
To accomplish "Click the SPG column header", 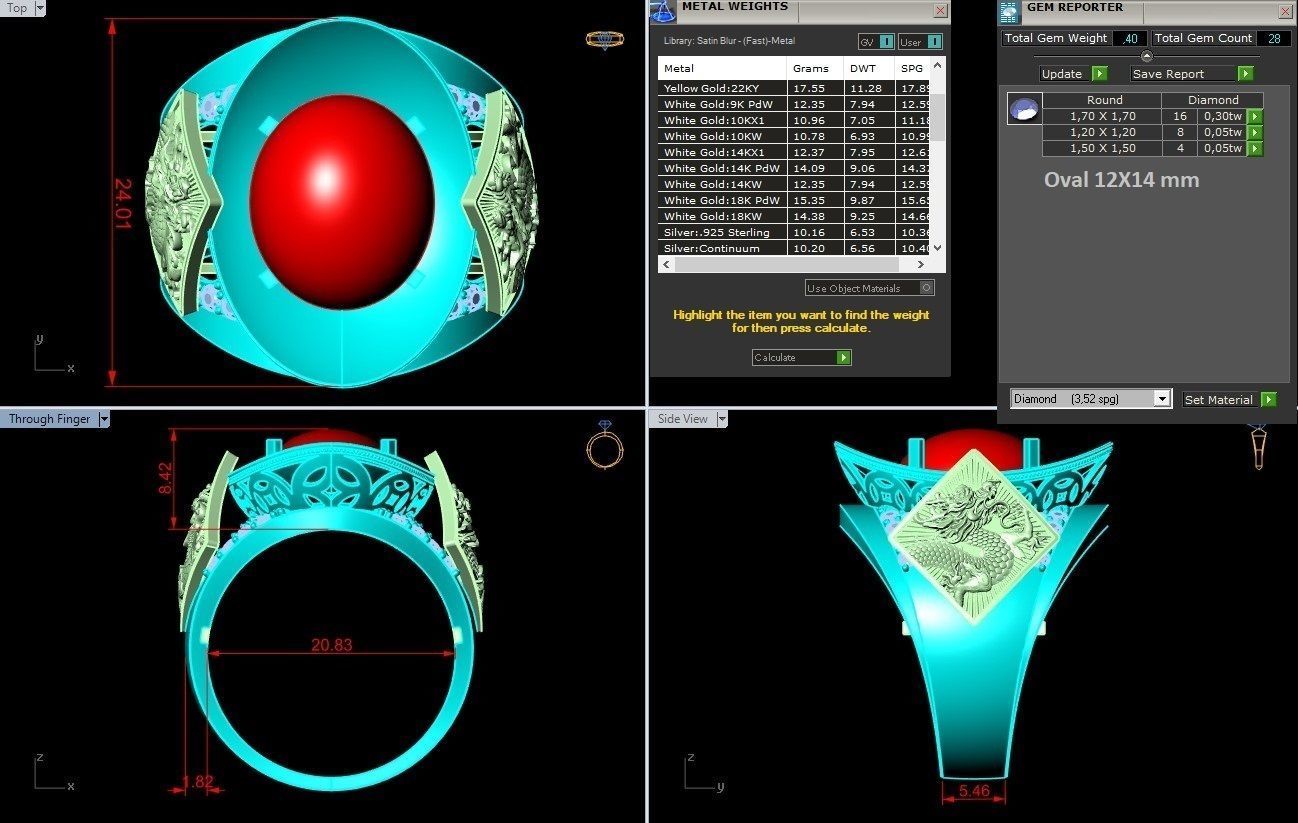I will pos(913,68).
